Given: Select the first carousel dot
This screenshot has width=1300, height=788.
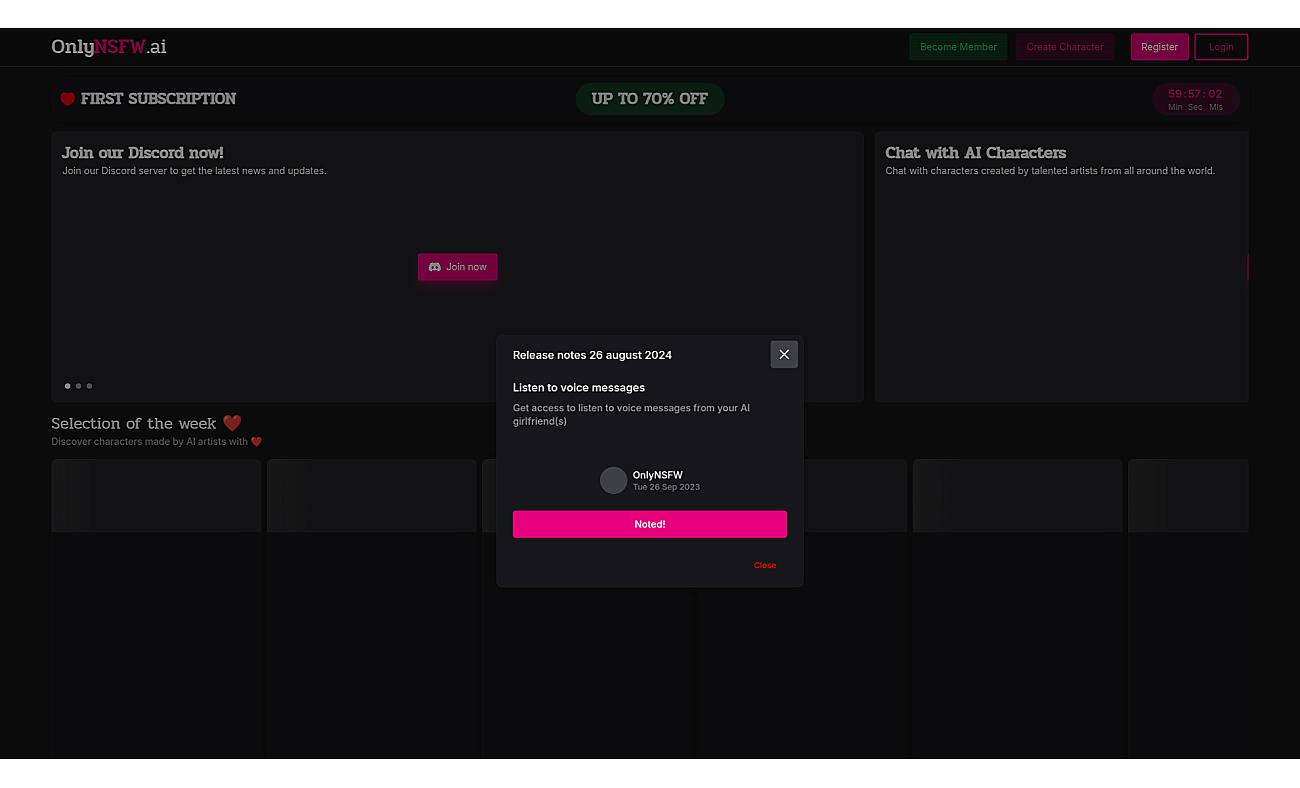Looking at the screenshot, I should pyautogui.click(x=68, y=386).
